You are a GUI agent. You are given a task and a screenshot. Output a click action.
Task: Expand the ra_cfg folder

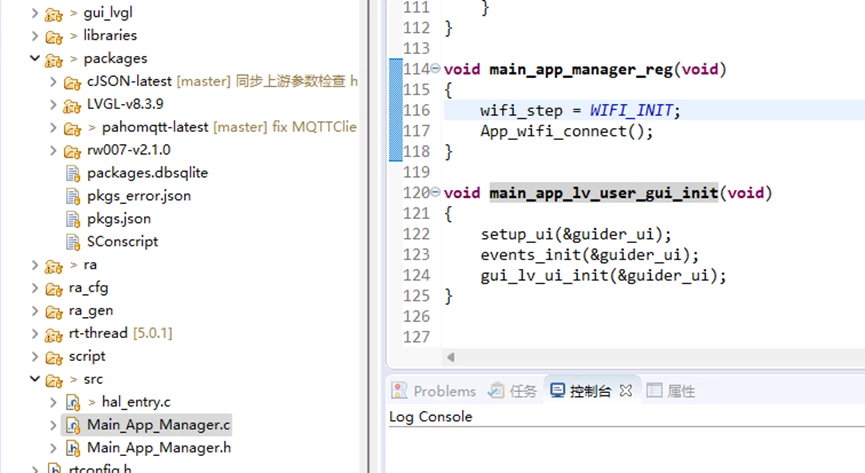[x=35, y=288]
